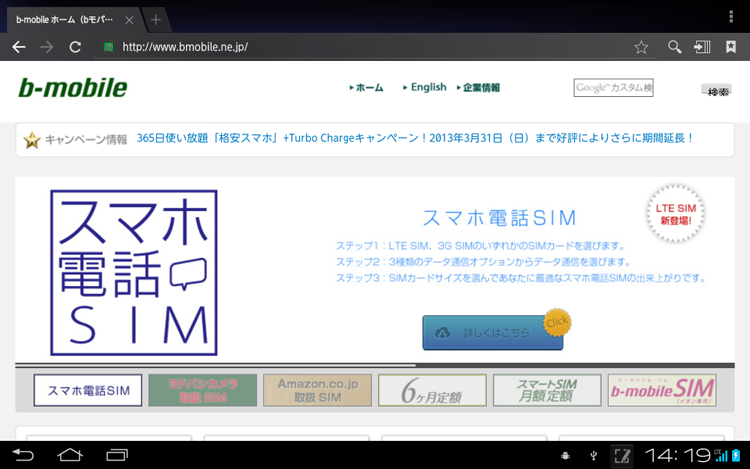Select the b-mobile SIM イオン専用 tab
This screenshot has height=469, width=750.
[662, 391]
